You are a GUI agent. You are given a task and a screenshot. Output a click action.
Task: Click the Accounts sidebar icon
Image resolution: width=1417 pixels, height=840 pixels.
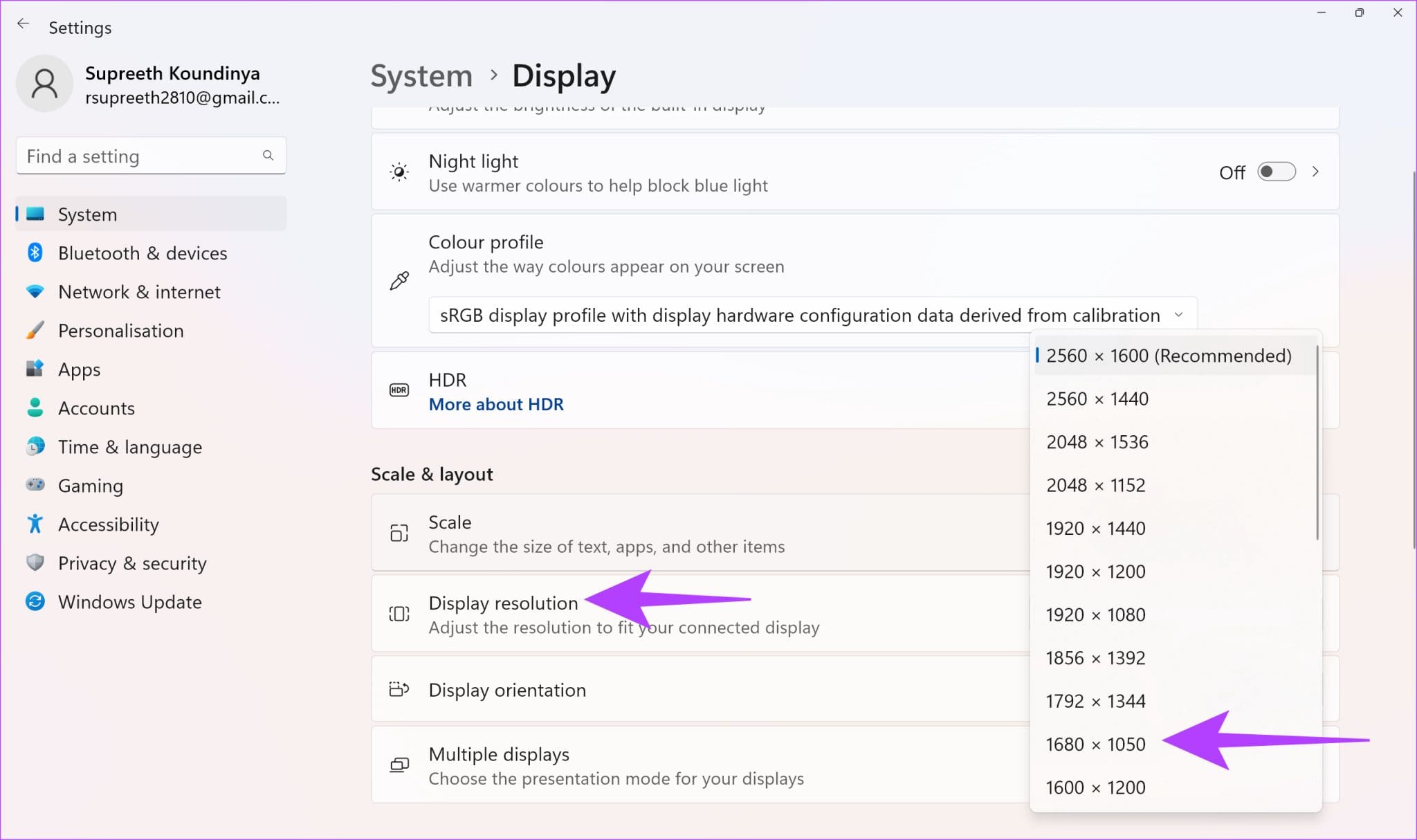(x=36, y=408)
